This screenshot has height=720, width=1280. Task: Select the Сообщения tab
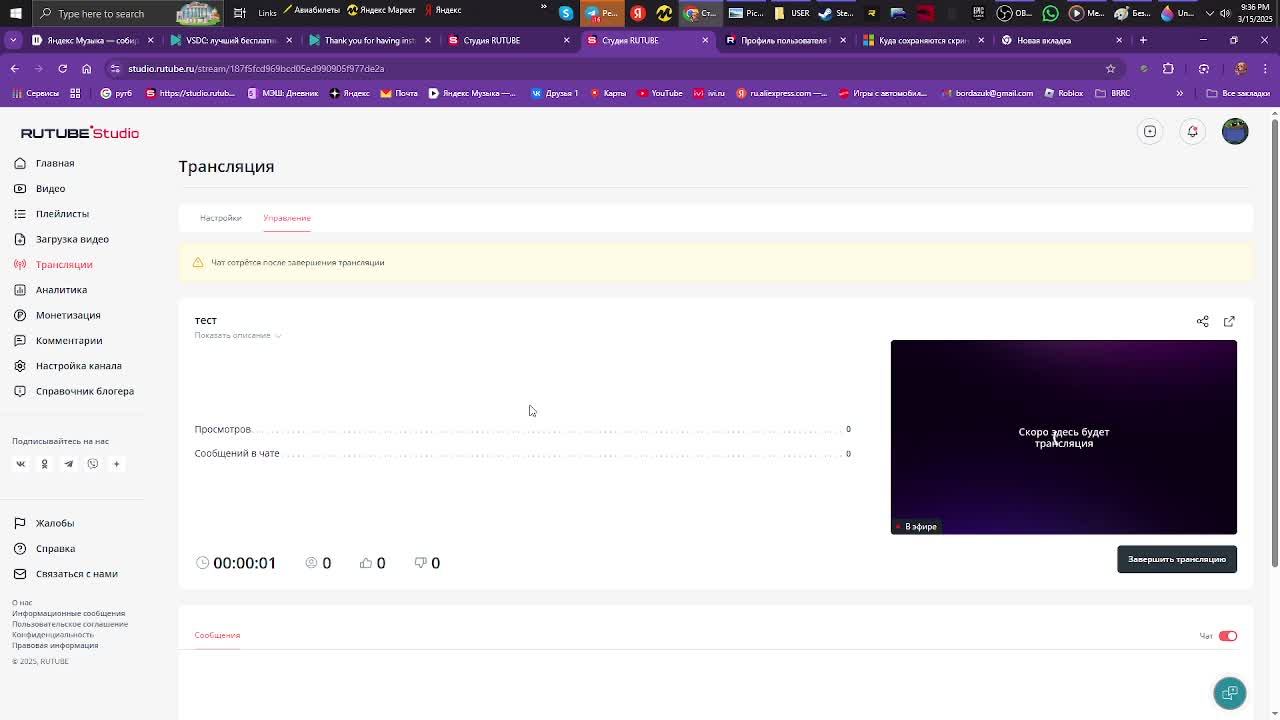pyautogui.click(x=217, y=635)
